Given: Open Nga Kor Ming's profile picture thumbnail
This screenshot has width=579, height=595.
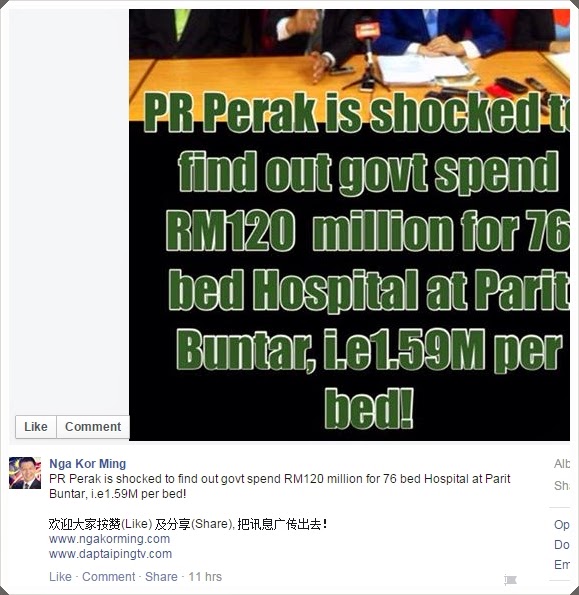Looking at the screenshot, I should pos(25,473).
